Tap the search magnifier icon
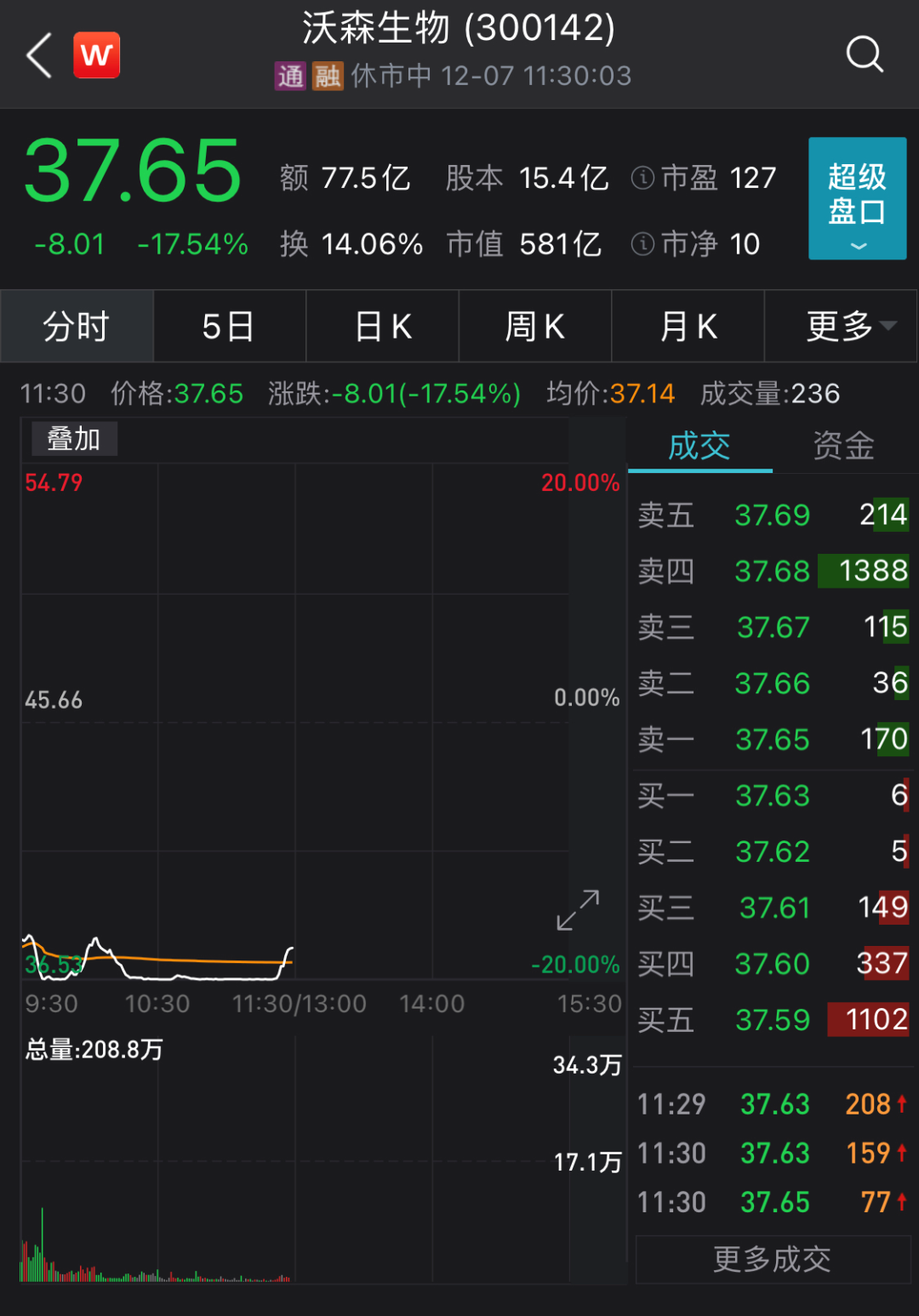This screenshot has width=919, height=1316. tap(865, 54)
